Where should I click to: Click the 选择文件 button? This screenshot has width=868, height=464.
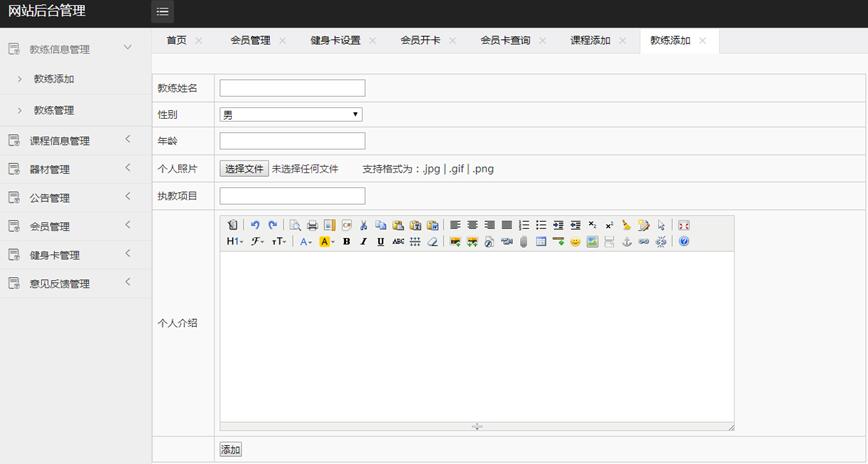pos(244,169)
